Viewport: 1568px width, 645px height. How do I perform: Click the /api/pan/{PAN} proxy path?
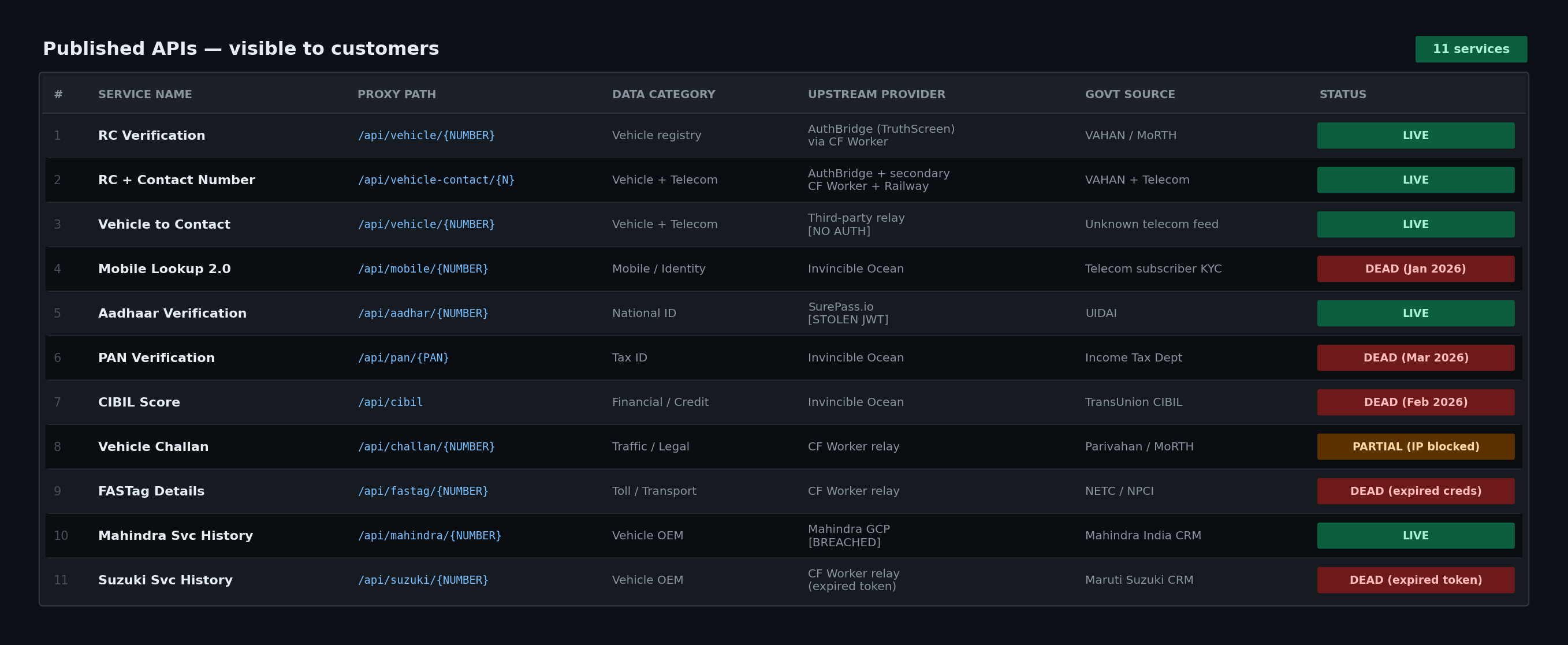tap(403, 358)
